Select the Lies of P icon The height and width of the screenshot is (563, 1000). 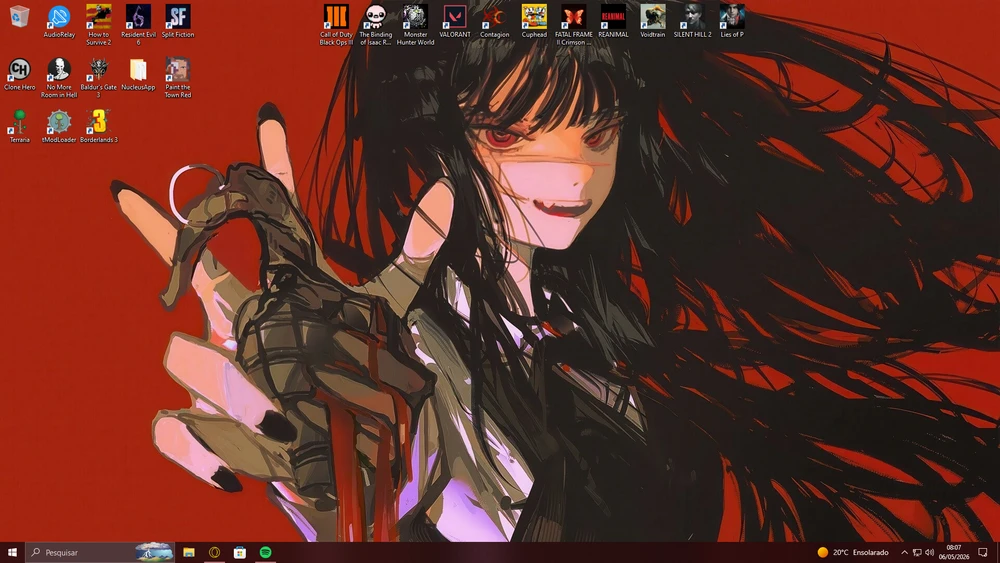[x=732, y=21]
